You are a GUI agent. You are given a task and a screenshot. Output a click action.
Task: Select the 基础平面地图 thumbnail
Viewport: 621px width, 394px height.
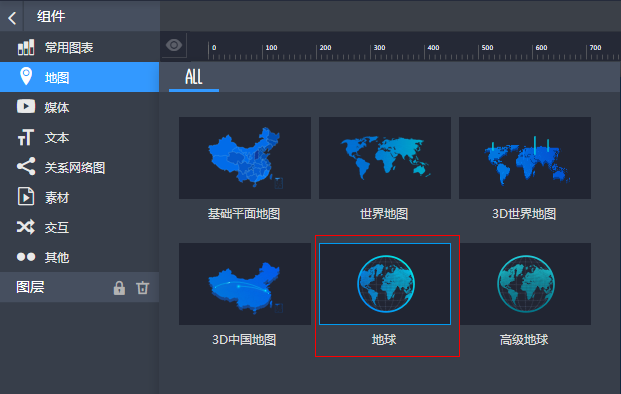(245, 158)
